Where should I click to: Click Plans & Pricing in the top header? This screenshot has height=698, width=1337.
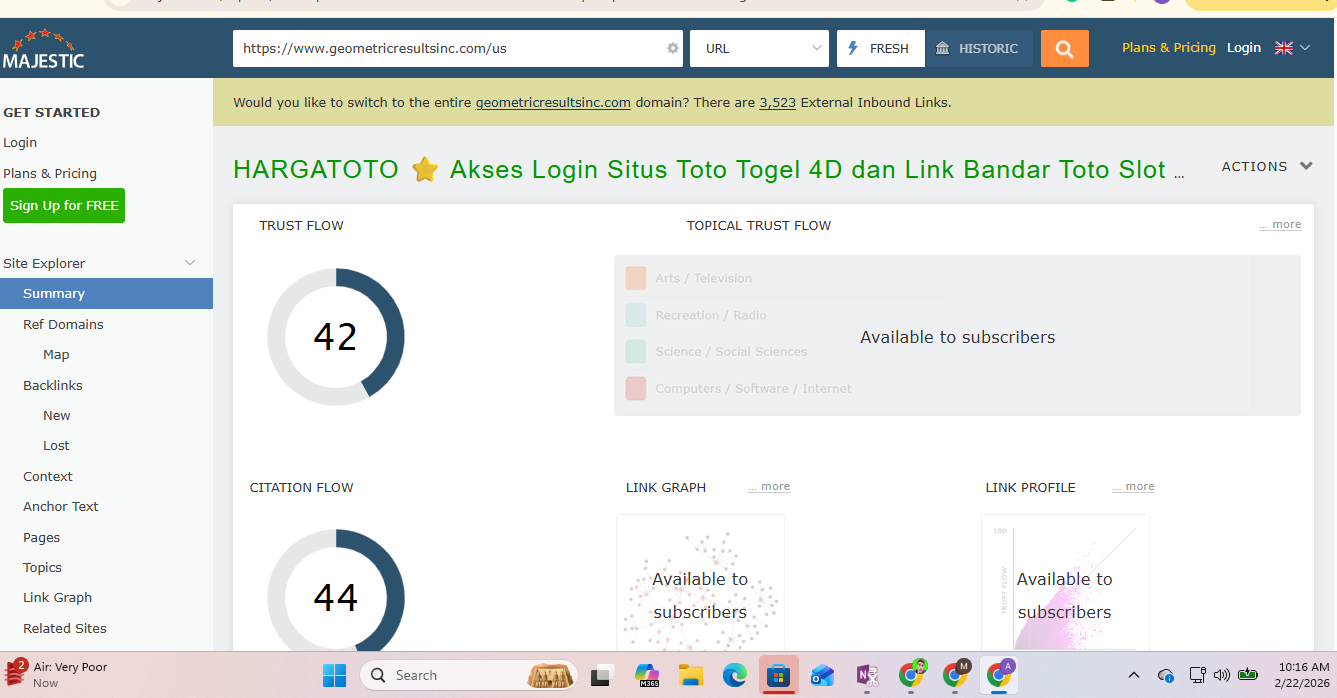[1169, 47]
